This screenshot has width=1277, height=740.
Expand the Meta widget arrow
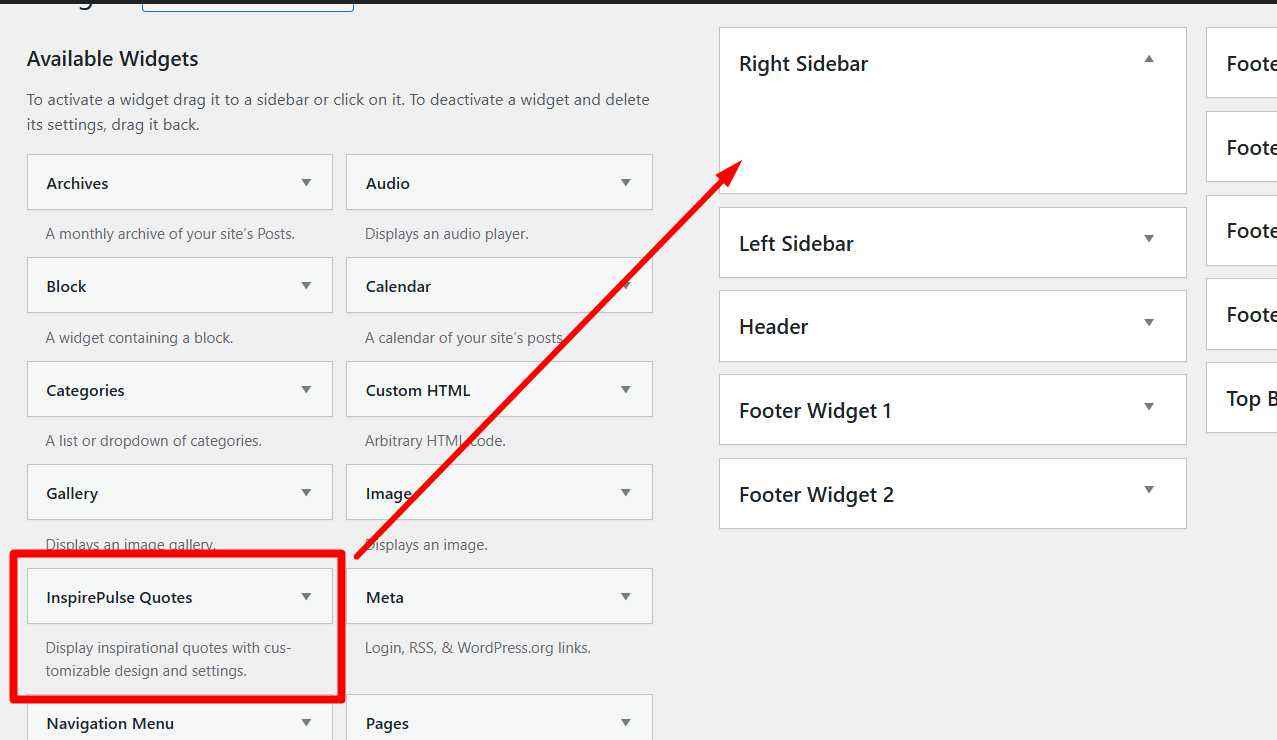[626, 597]
